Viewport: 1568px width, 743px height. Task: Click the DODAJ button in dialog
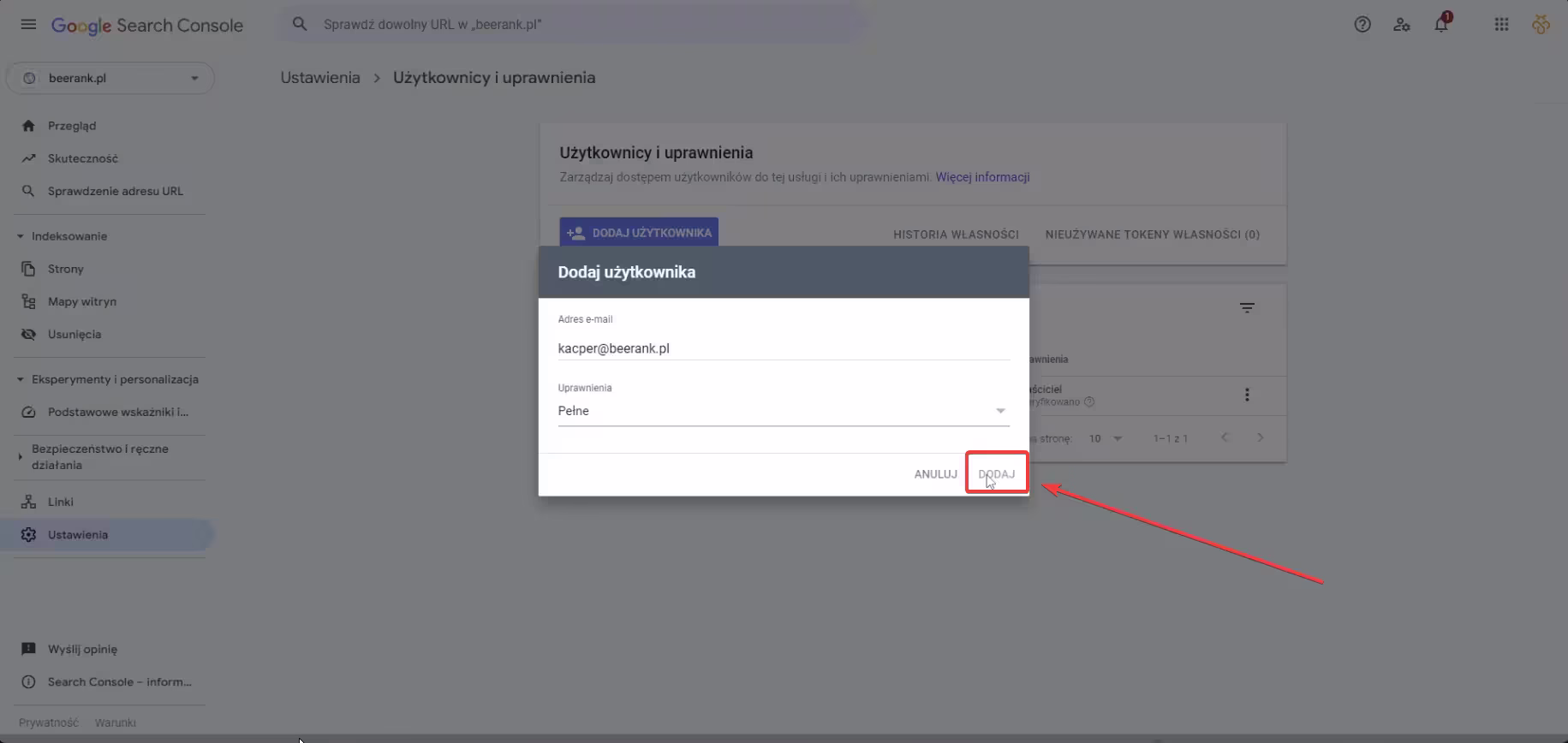pyautogui.click(x=996, y=474)
